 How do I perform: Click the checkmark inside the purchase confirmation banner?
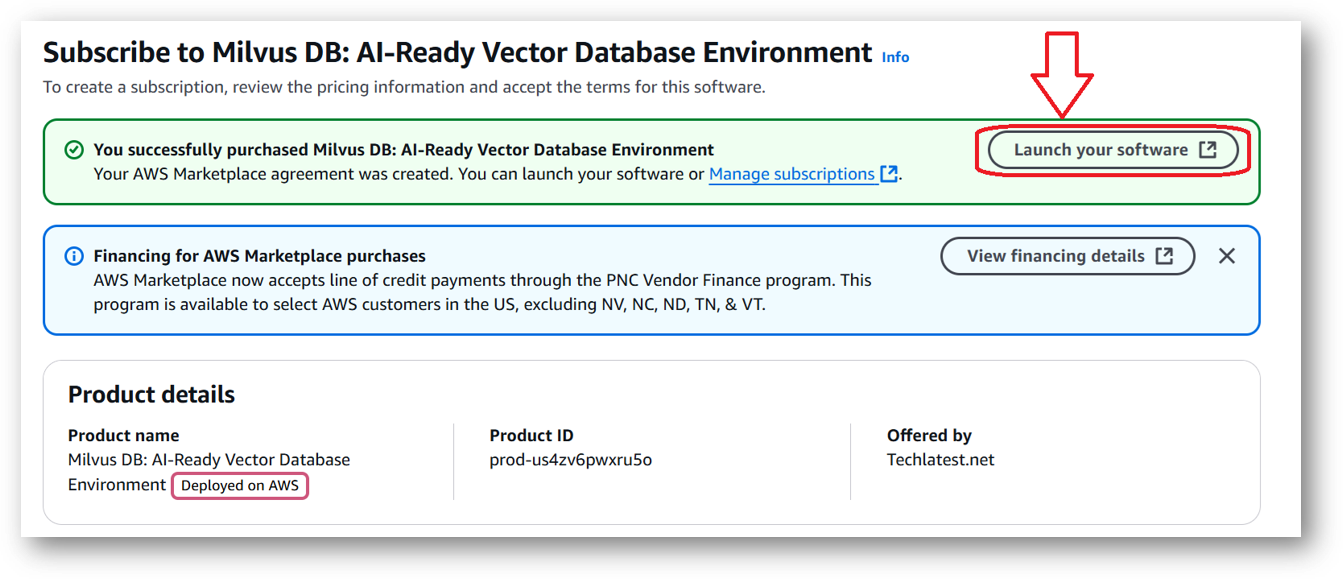point(72,148)
